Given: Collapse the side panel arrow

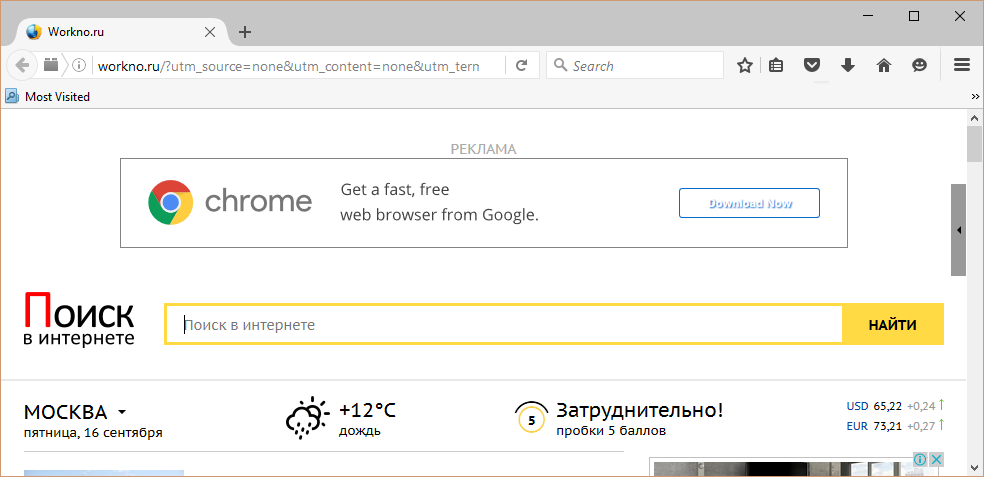Looking at the screenshot, I should pyautogui.click(x=959, y=230).
